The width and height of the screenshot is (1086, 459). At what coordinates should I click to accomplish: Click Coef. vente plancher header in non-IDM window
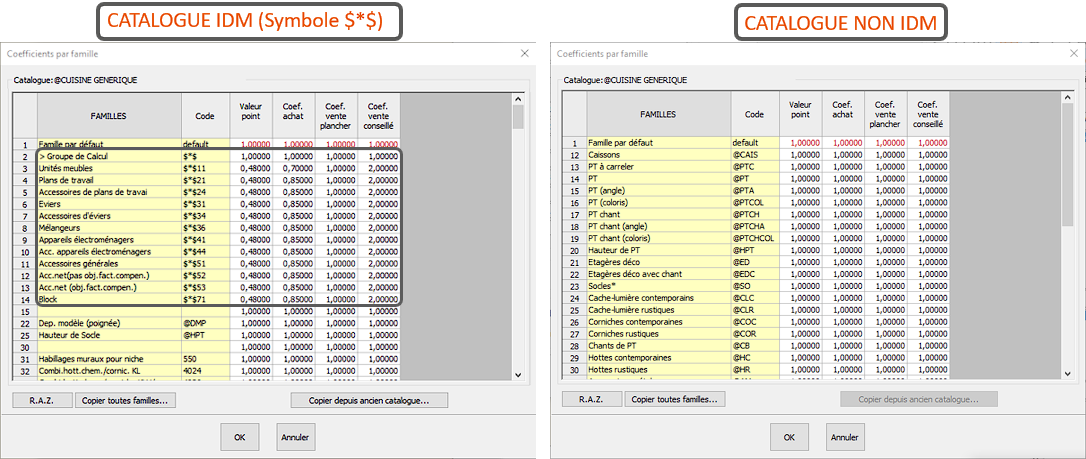pos(886,115)
